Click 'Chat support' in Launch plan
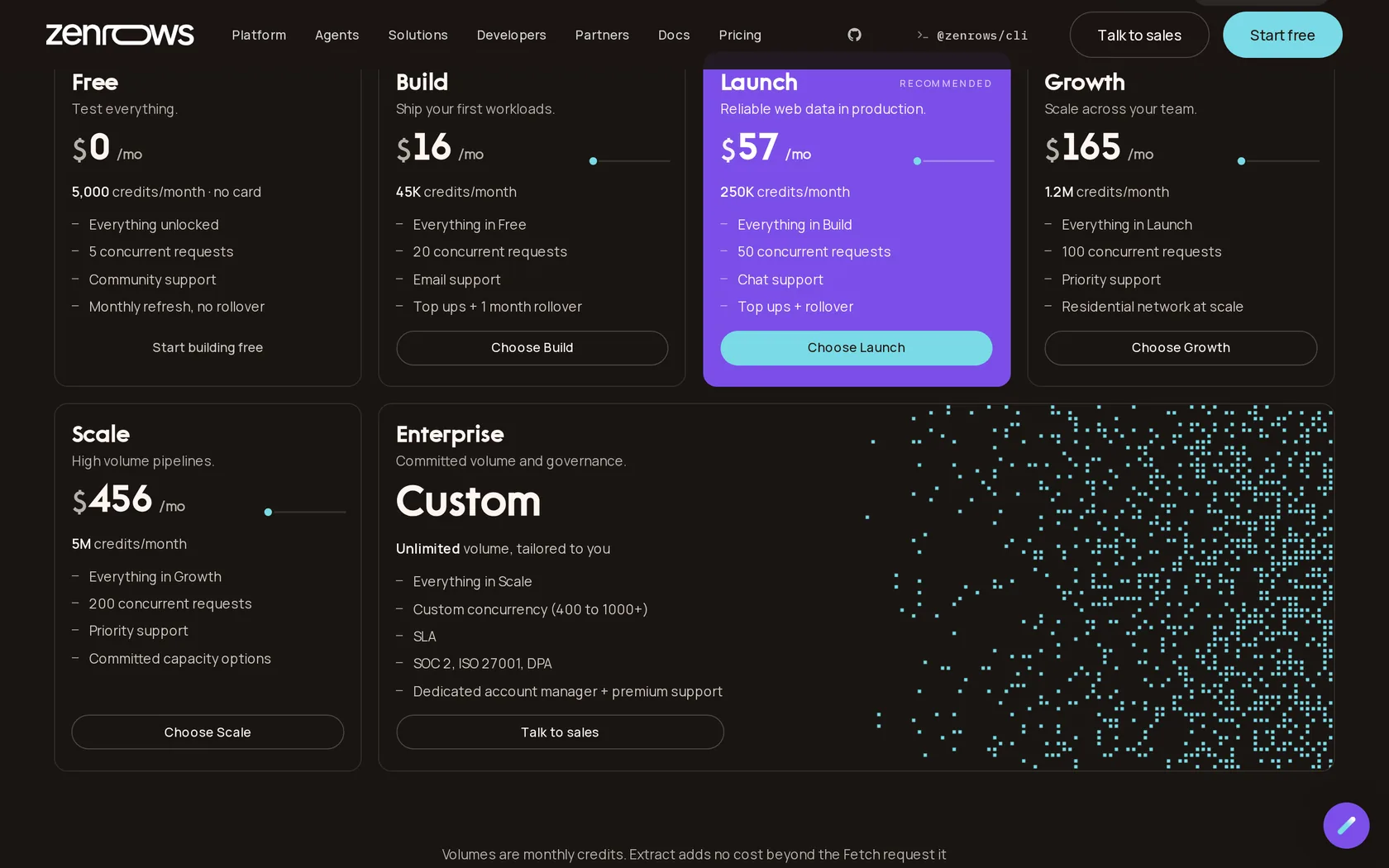1389x868 pixels. pos(780,279)
